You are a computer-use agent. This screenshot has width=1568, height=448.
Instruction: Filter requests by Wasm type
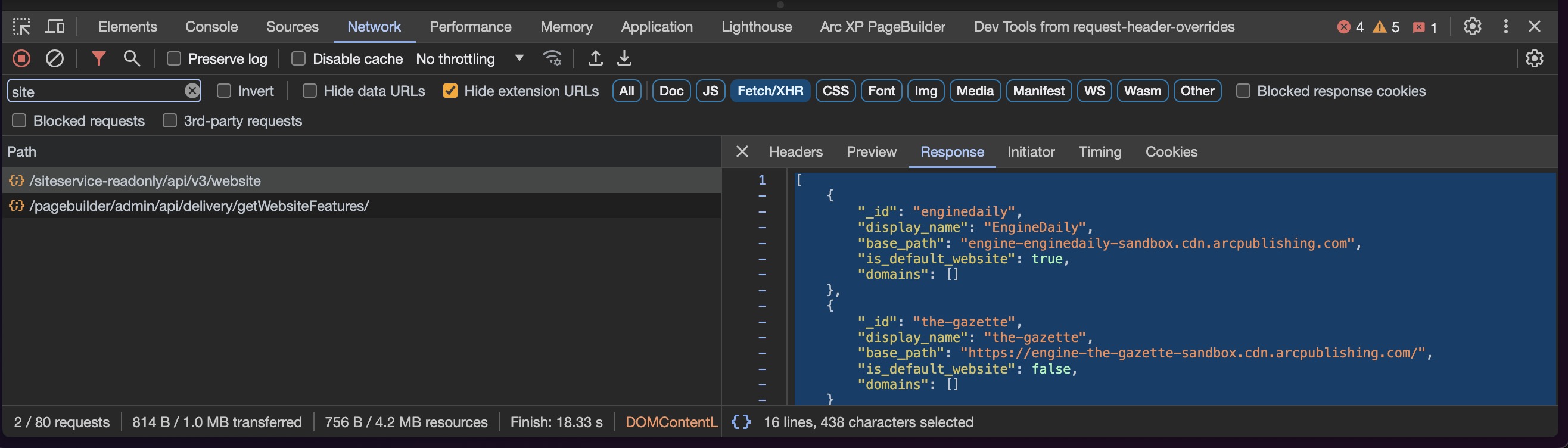click(x=1143, y=91)
